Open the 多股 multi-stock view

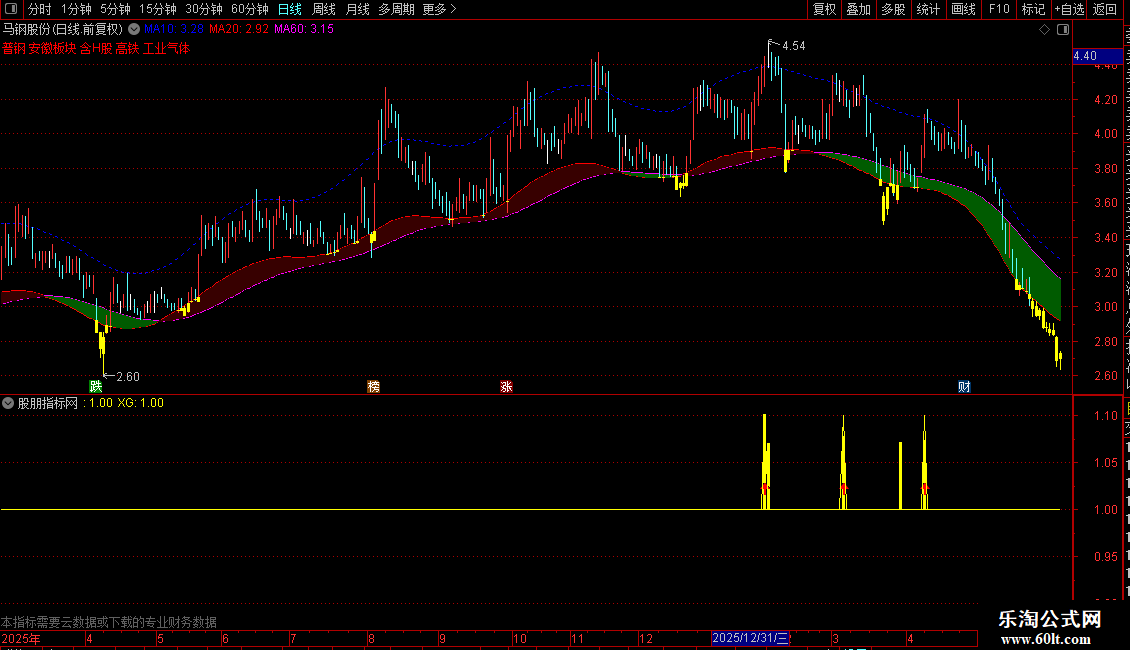click(x=893, y=9)
